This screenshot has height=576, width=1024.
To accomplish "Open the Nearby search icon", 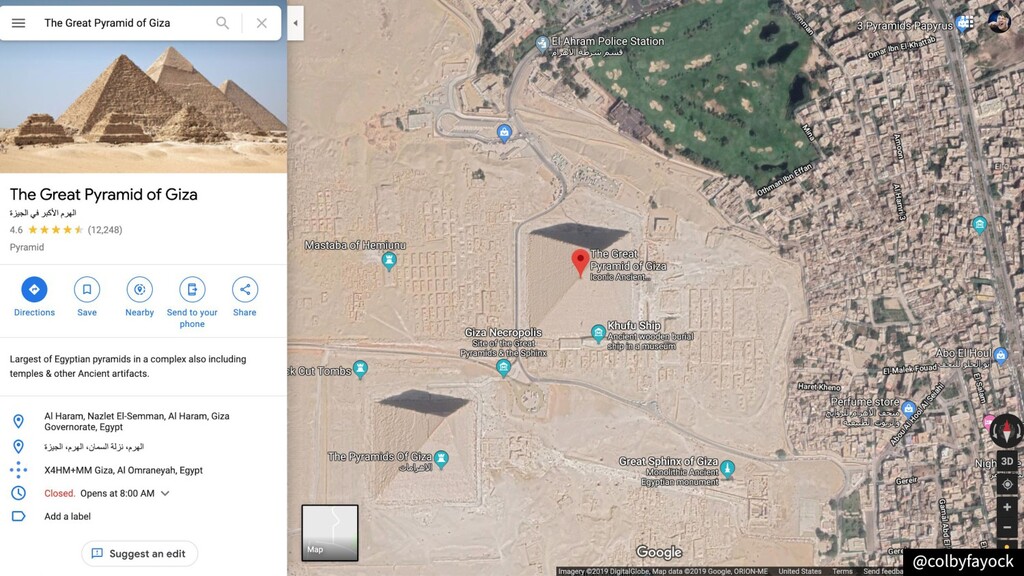I will point(139,289).
